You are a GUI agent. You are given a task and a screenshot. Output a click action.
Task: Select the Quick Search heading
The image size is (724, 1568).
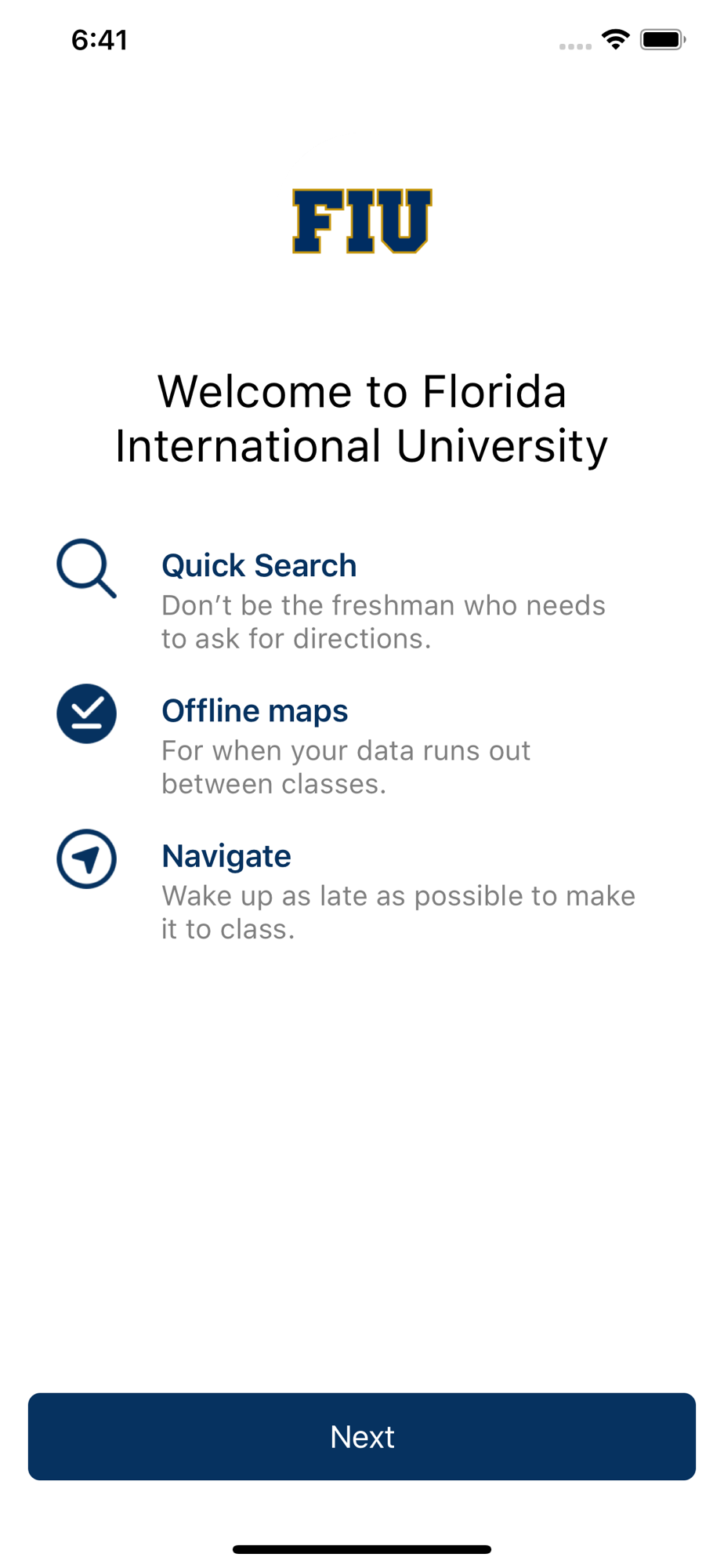pyautogui.click(x=259, y=565)
